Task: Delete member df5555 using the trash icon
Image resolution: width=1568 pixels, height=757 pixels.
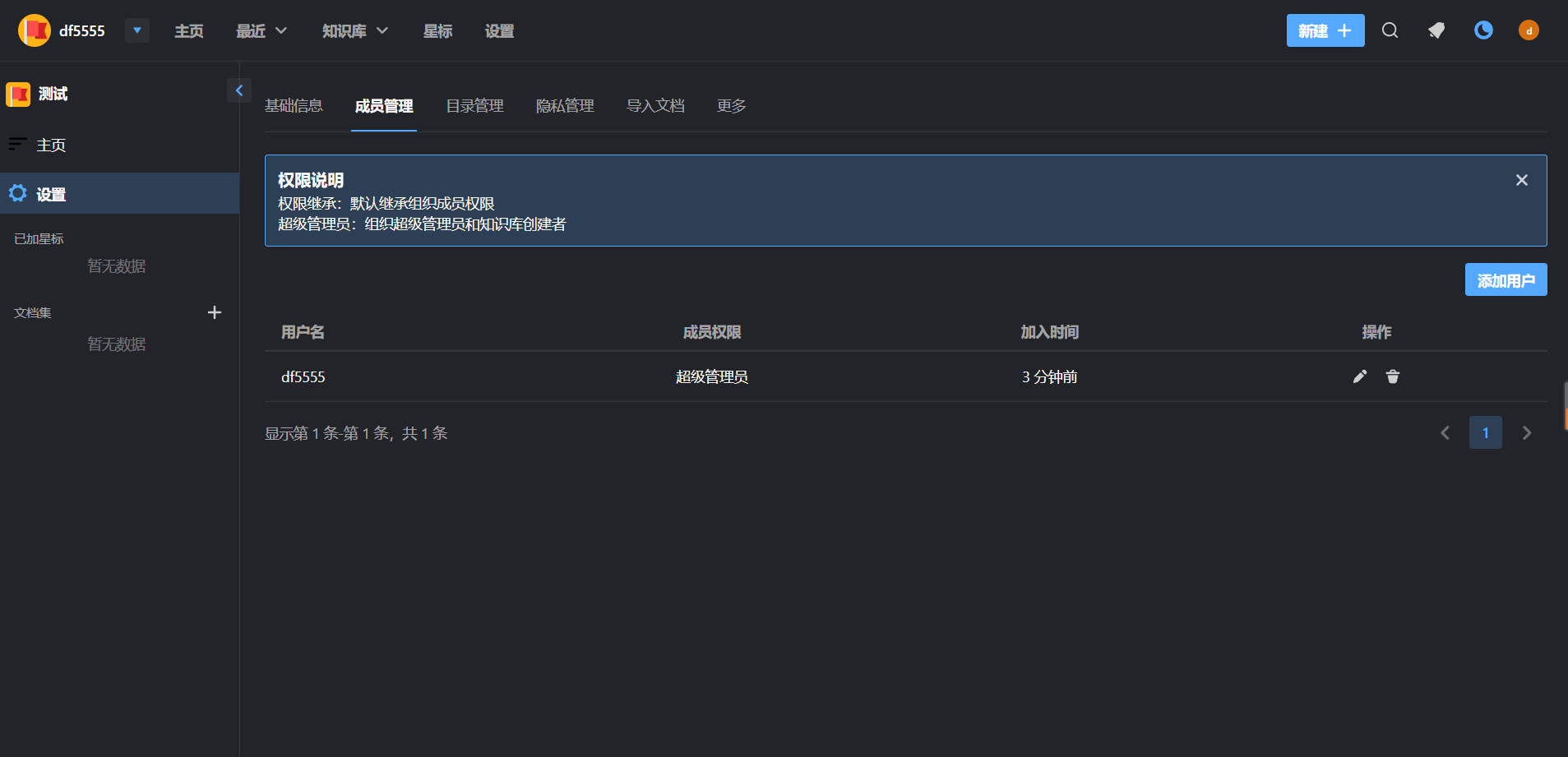Action: click(1392, 376)
